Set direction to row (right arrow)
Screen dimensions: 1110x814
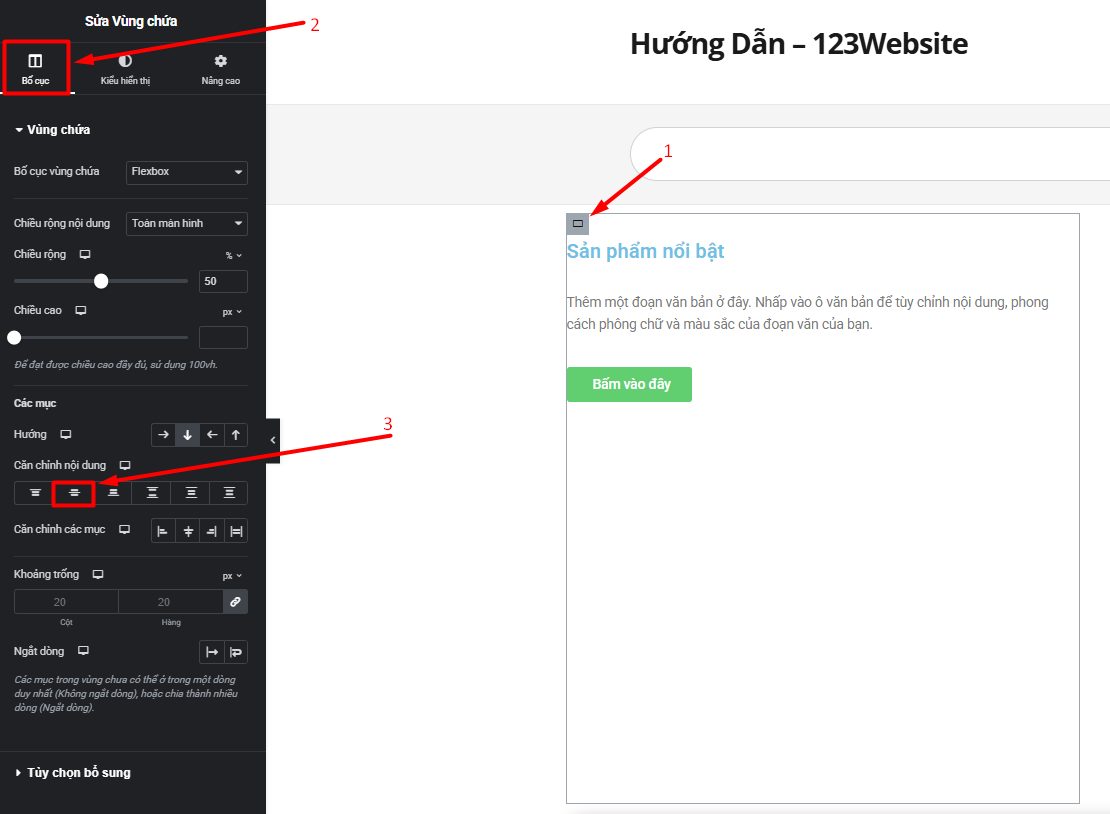tap(163, 435)
